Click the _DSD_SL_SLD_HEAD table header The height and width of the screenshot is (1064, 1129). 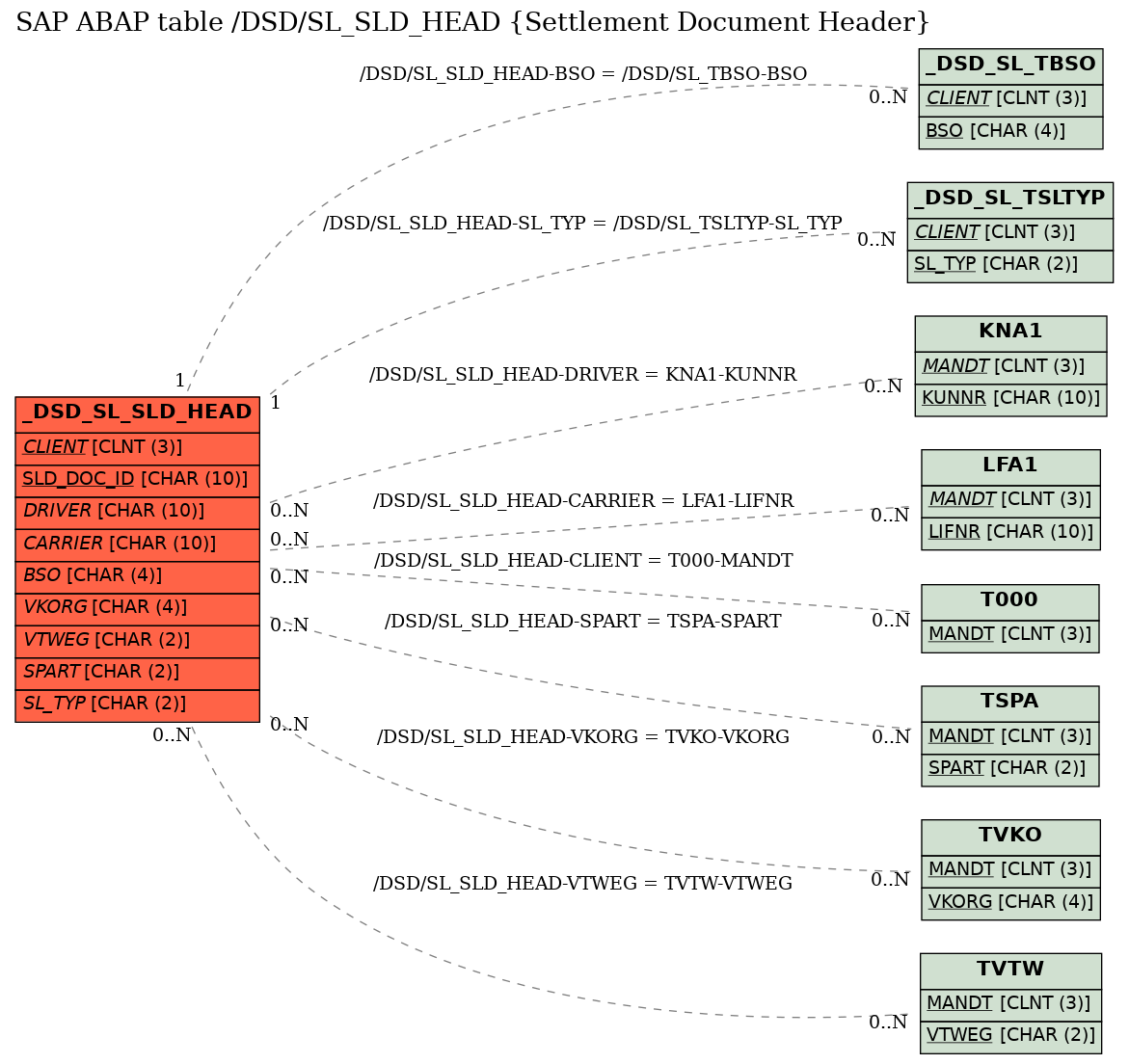pos(138,413)
